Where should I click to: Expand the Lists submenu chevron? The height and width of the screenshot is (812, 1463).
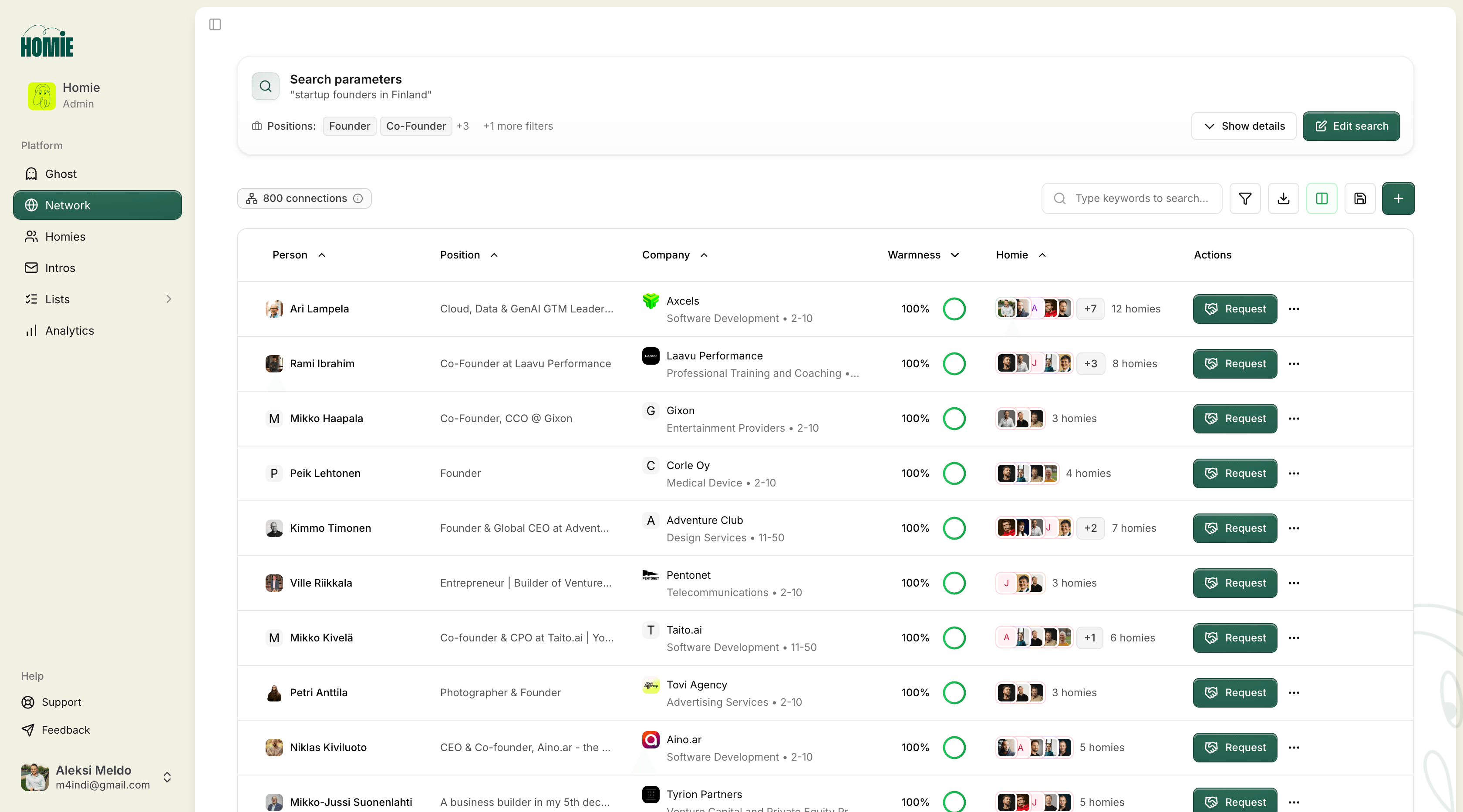pos(169,299)
